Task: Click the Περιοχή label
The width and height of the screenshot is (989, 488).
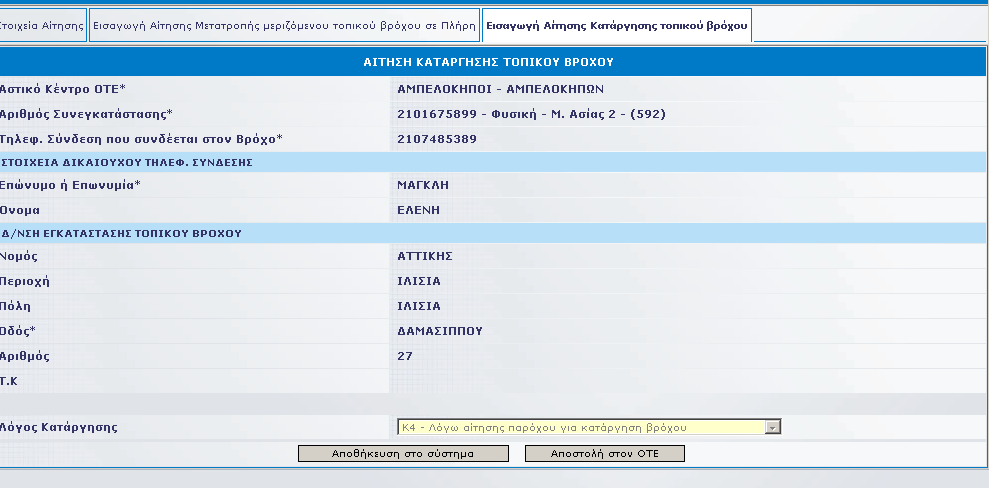Action: click(25, 281)
